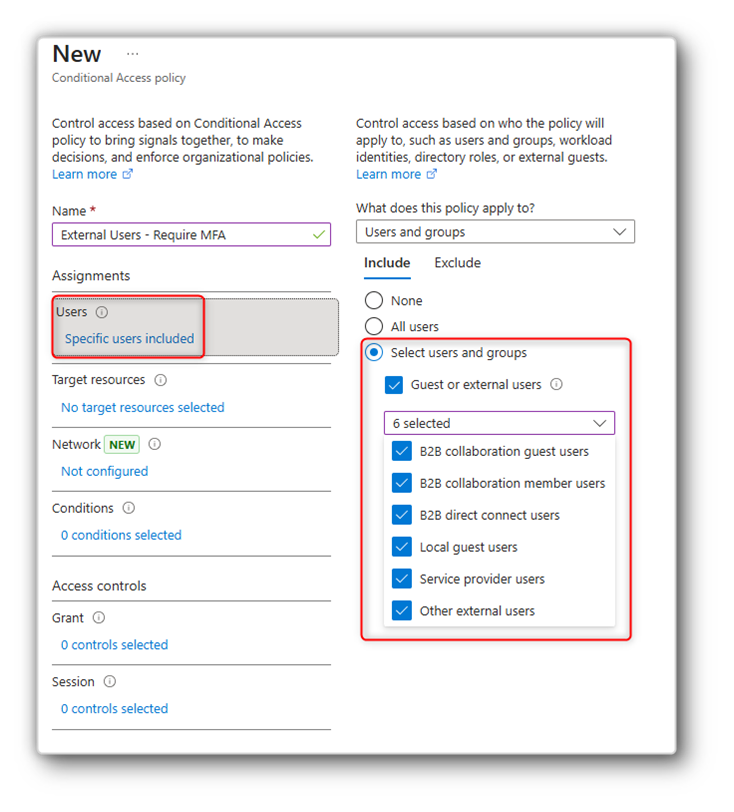Open the Users and groups dropdown
Screen dimensions: 734x812
point(495,232)
